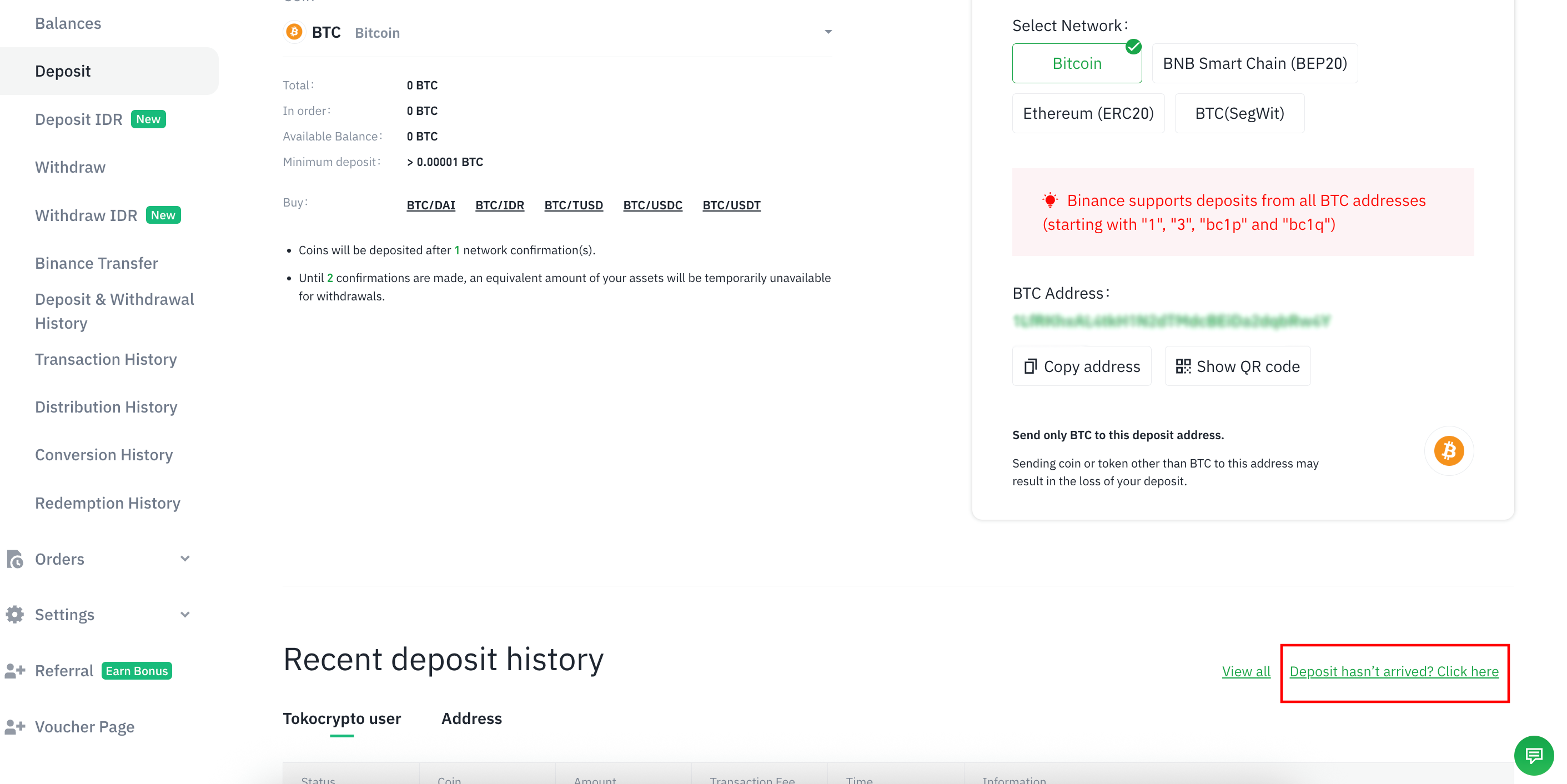Screen dimensions: 1567x784
Task: Click the Settings gear icon in sidebar
Action: [14, 614]
